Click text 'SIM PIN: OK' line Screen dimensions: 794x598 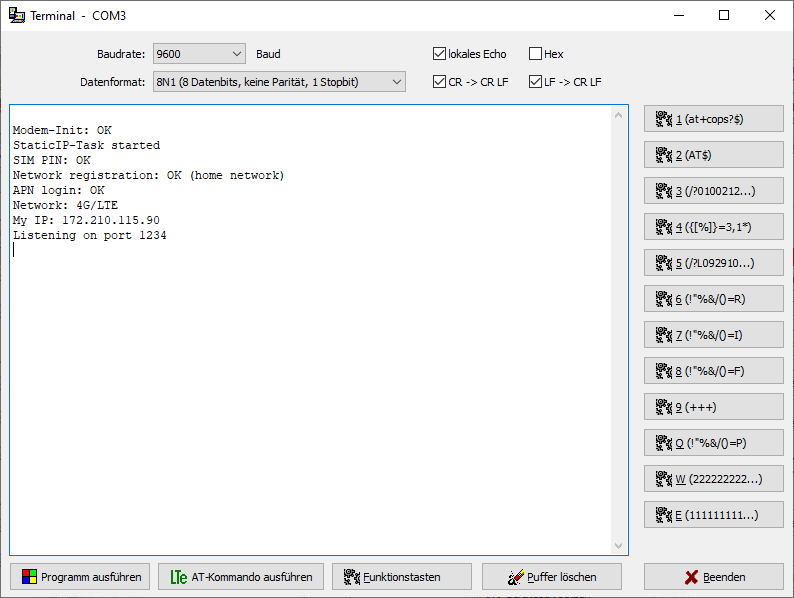click(x=52, y=160)
